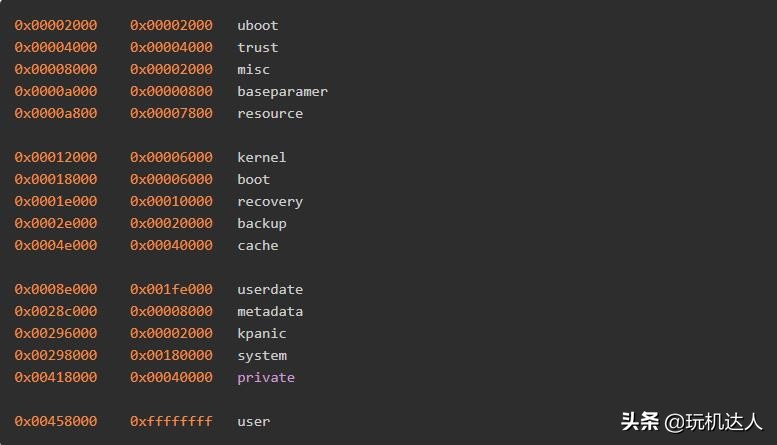Select the 0x0000a800 offset address
The width and height of the screenshot is (777, 445).
pos(56,113)
